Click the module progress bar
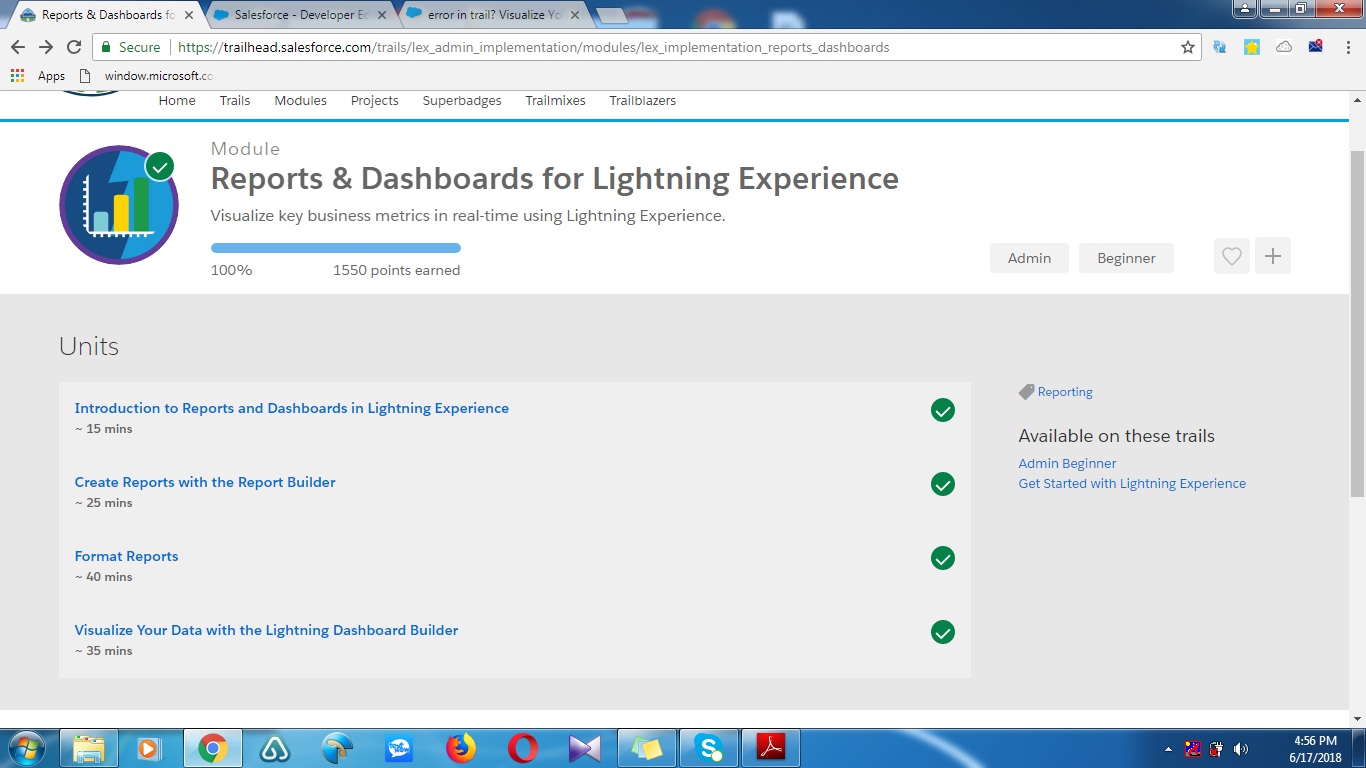The height and width of the screenshot is (768, 1366). pos(335,248)
